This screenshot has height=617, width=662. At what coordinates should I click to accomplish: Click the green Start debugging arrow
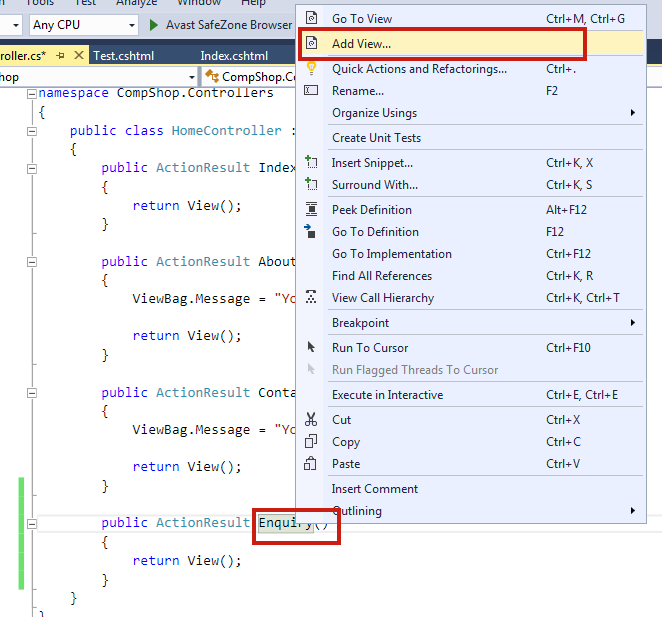tap(154, 25)
